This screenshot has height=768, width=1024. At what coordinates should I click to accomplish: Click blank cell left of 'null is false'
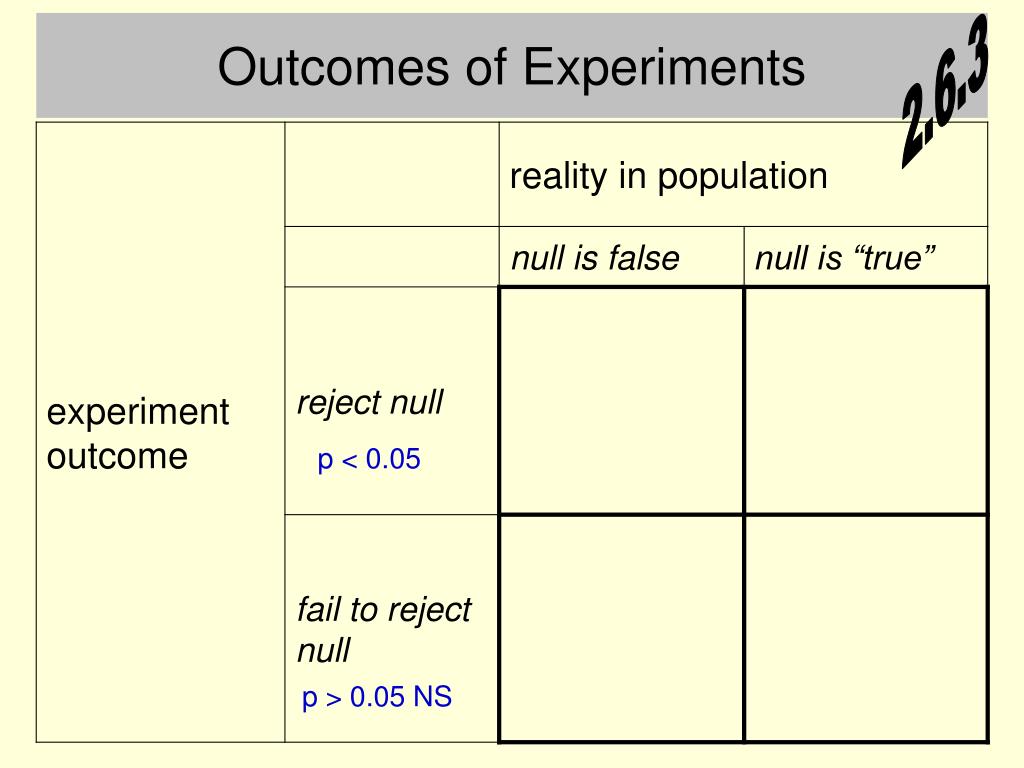pyautogui.click(x=392, y=257)
